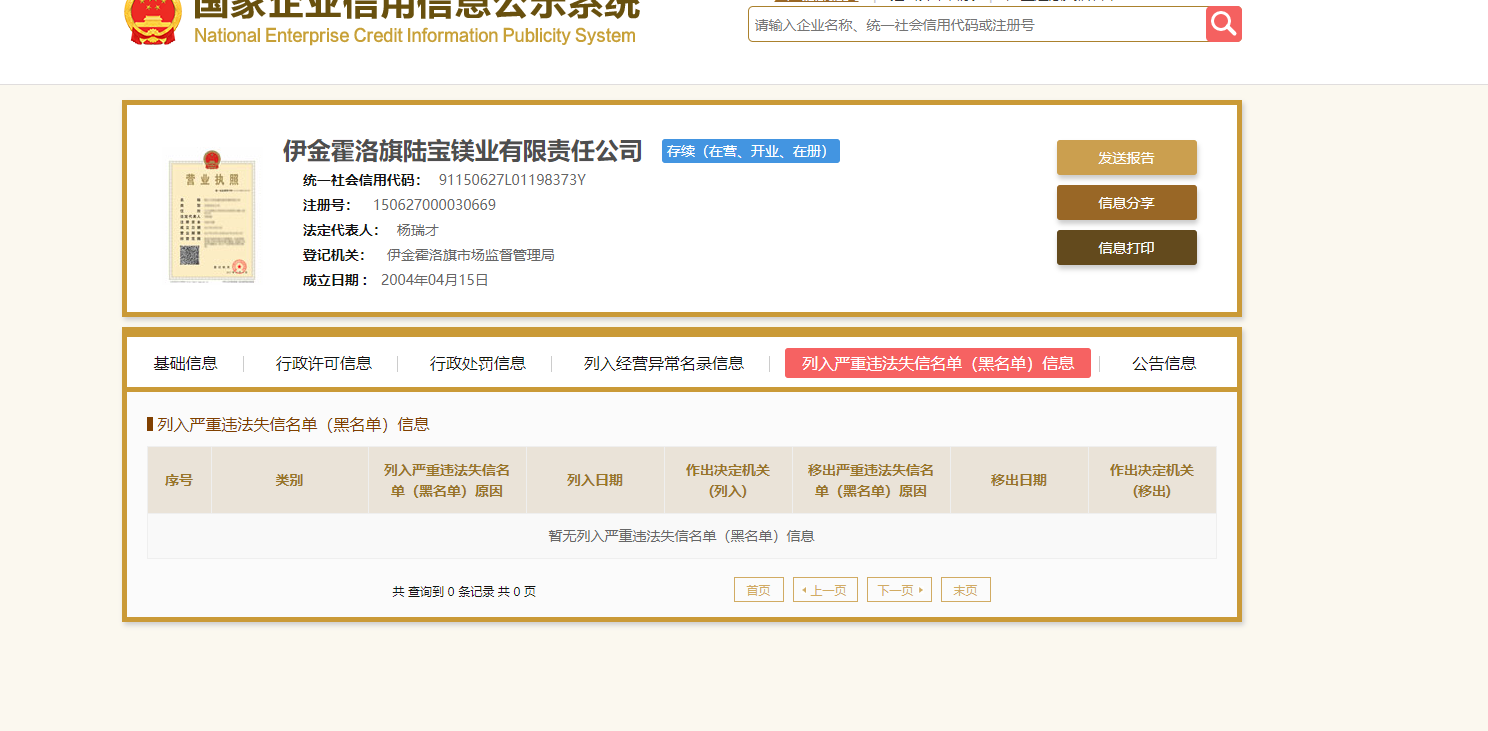Click the national emblem logo

(152, 22)
